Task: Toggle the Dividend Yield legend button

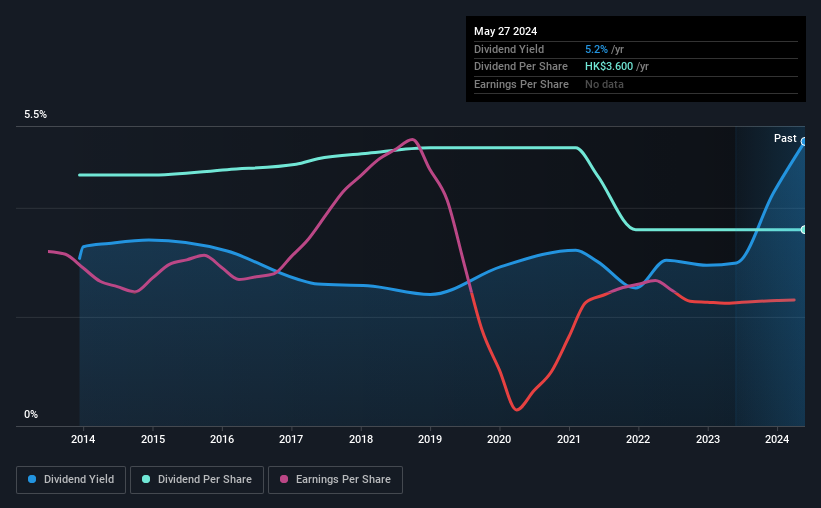Action: point(72,480)
